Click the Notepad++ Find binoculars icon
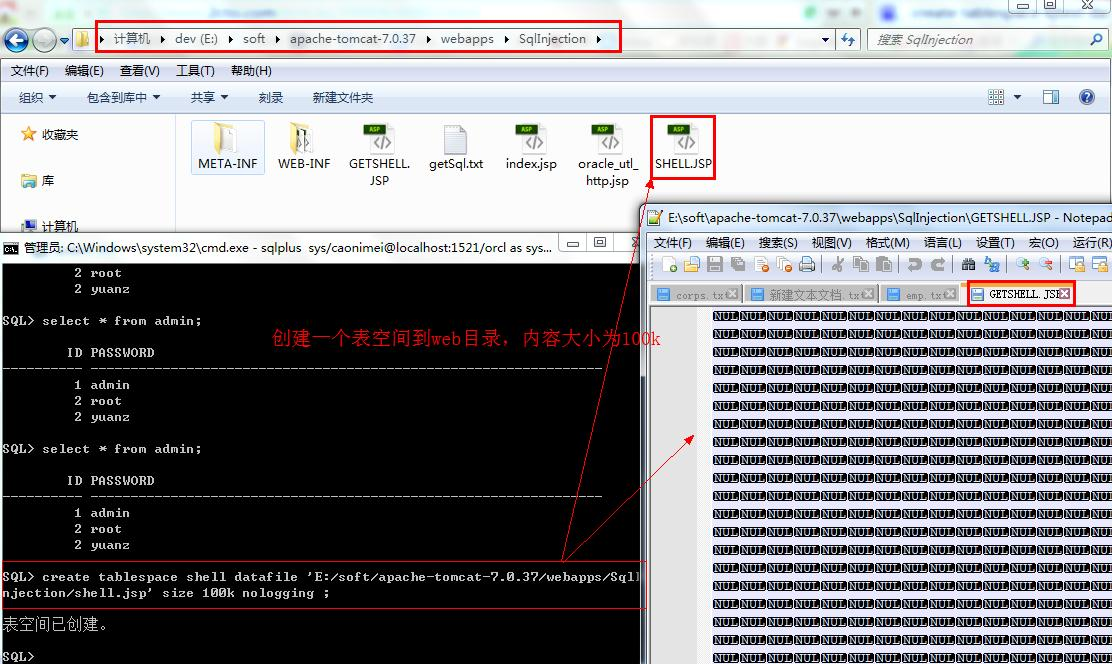1112x664 pixels. pyautogui.click(x=968, y=265)
